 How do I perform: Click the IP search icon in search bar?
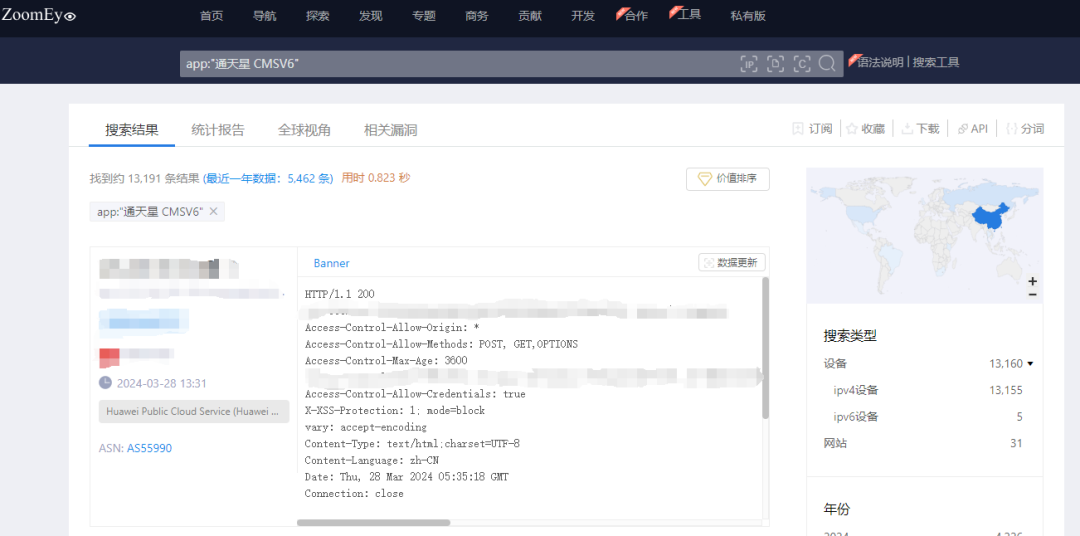tap(749, 64)
